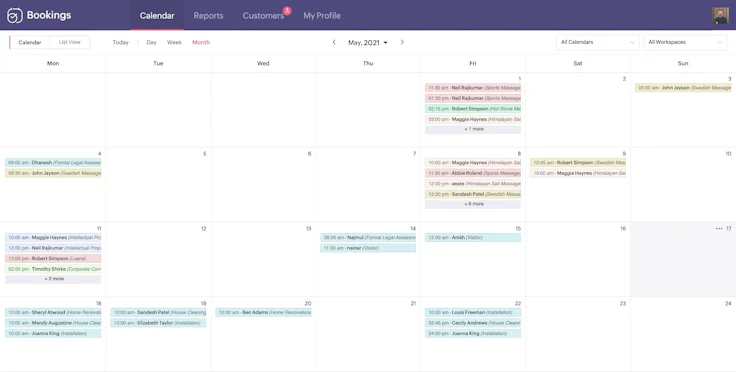
Task: Open 09:30 am John Jayson booking
Action: point(53,173)
